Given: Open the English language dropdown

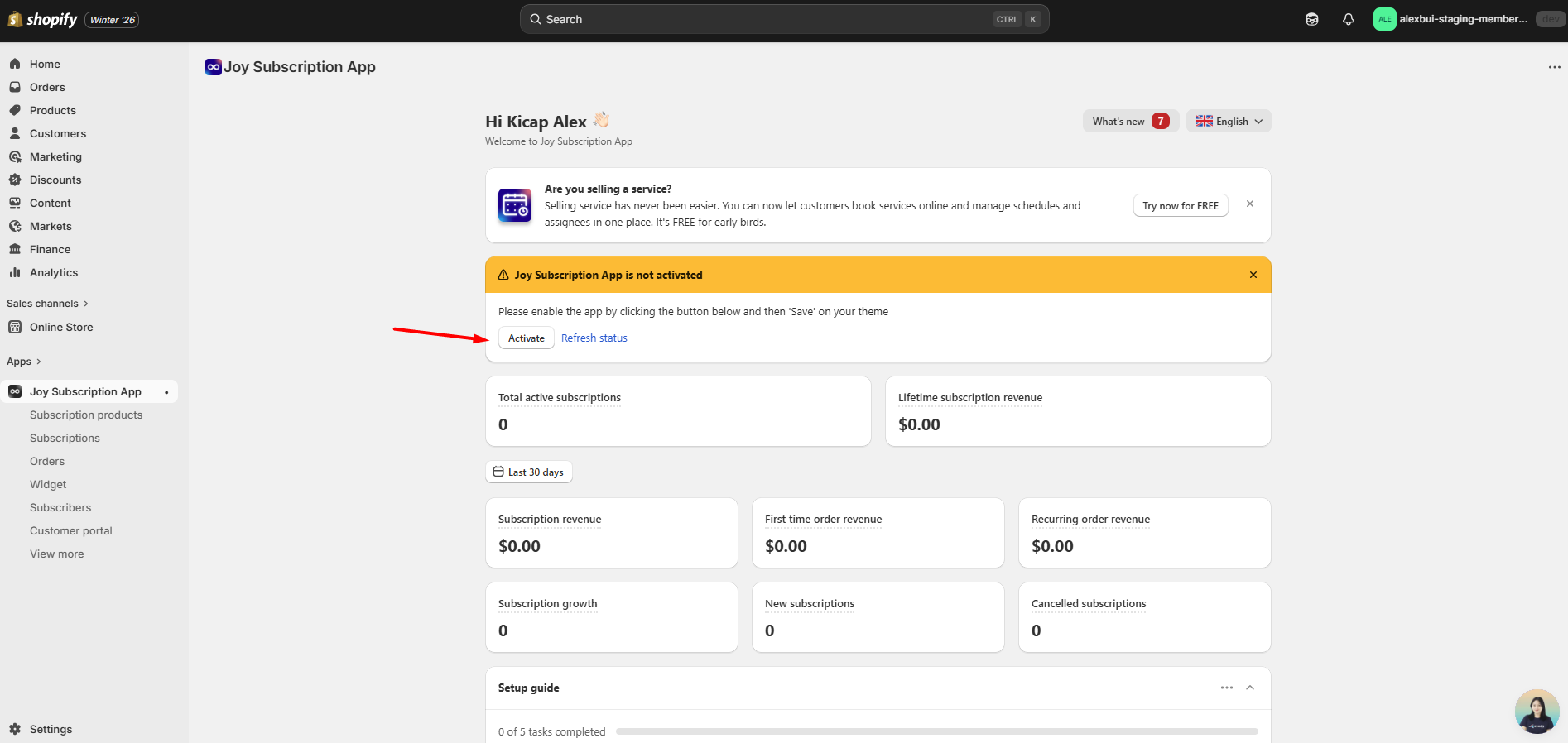Looking at the screenshot, I should (1229, 121).
